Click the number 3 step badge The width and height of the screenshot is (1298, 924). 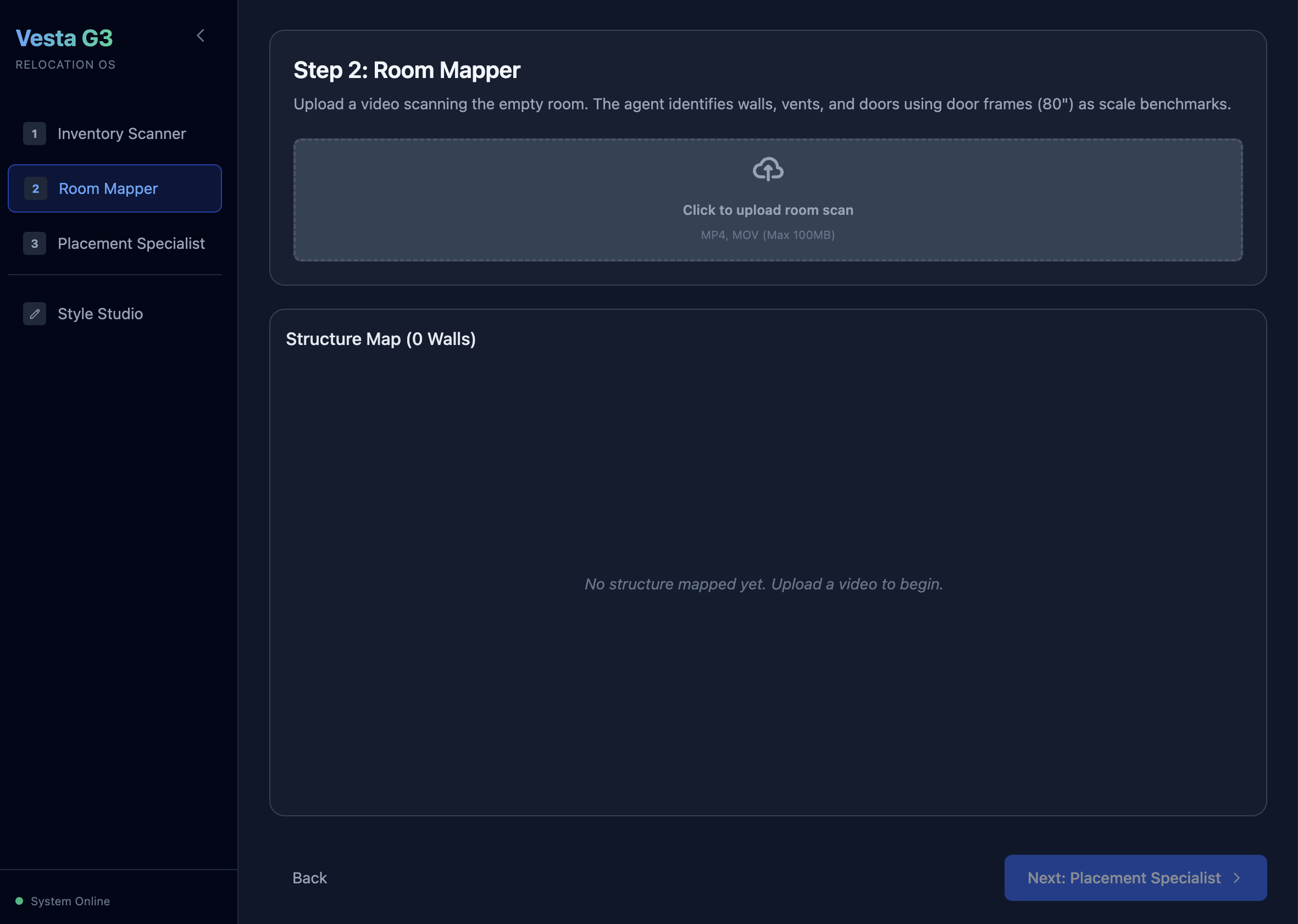(35, 243)
